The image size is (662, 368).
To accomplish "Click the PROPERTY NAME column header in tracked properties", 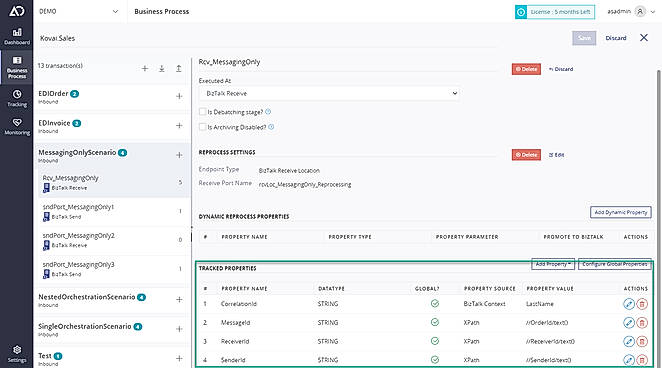I will pos(244,289).
